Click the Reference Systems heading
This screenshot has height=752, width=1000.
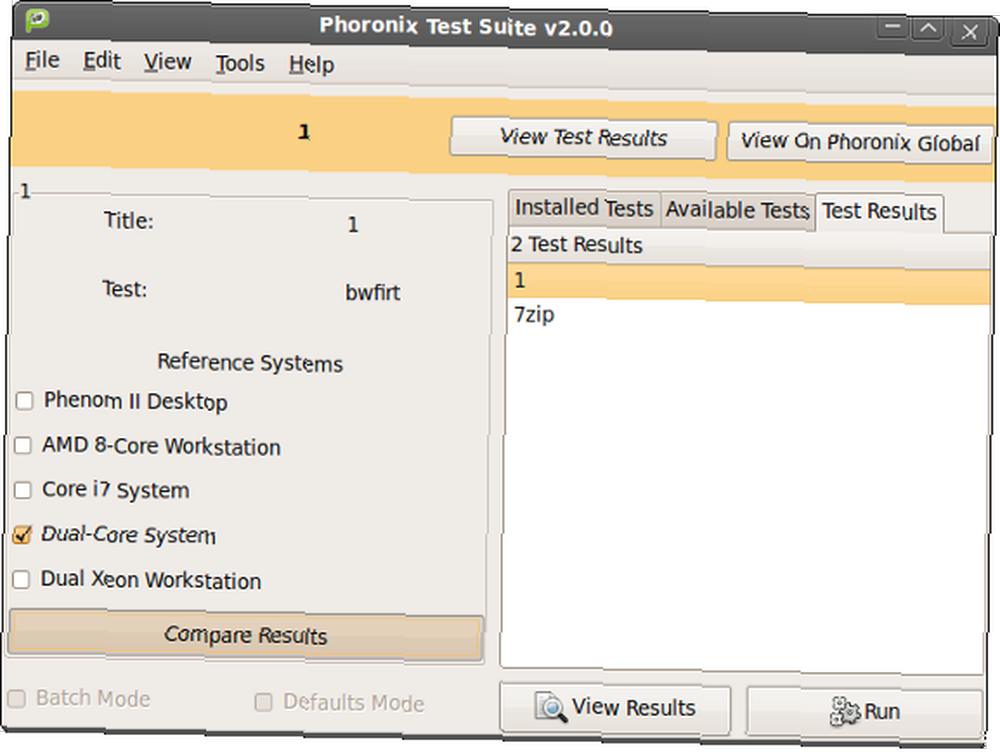[250, 363]
